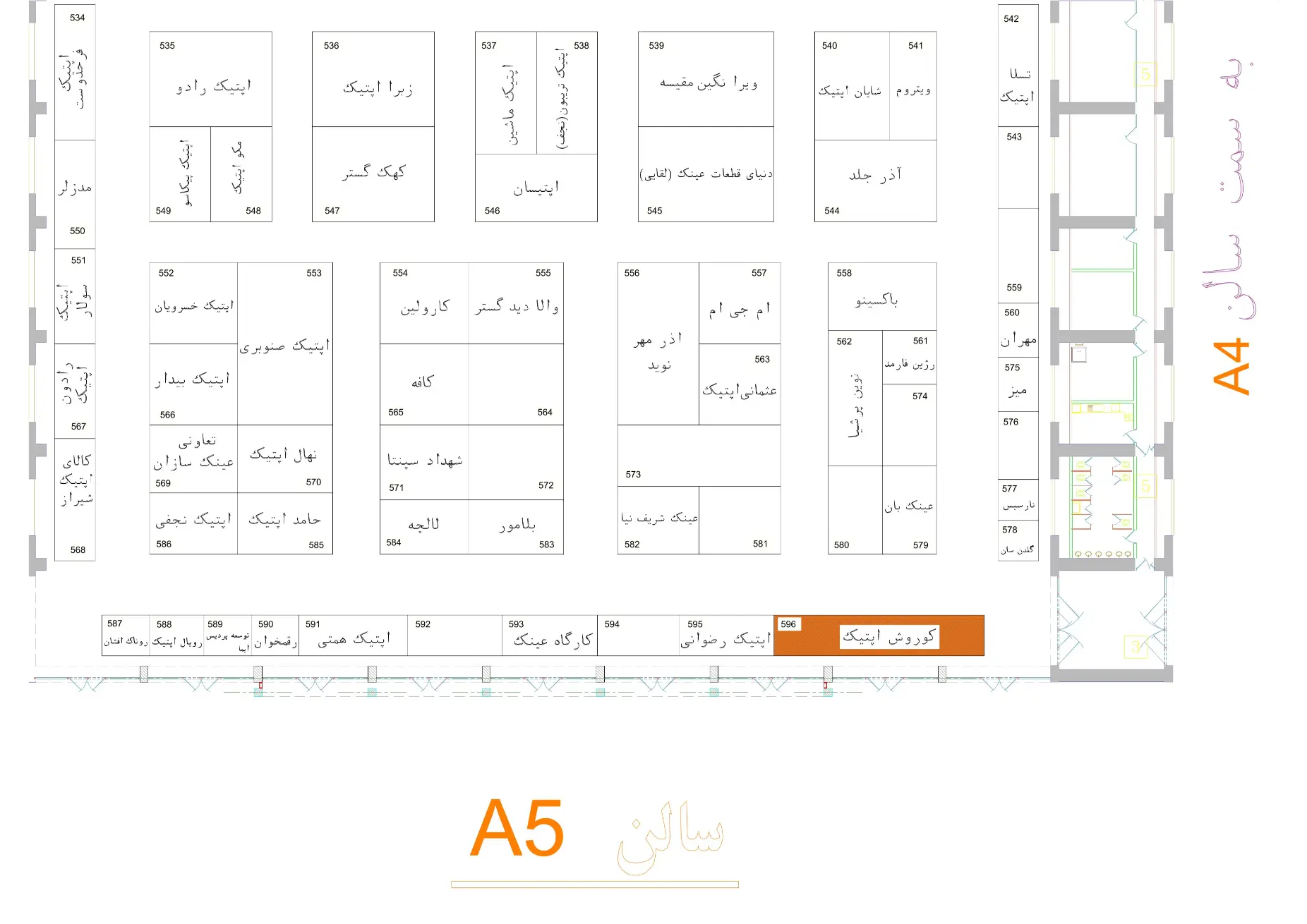
Task: Click the yellow number 3 marker box
Action: (x=1135, y=647)
